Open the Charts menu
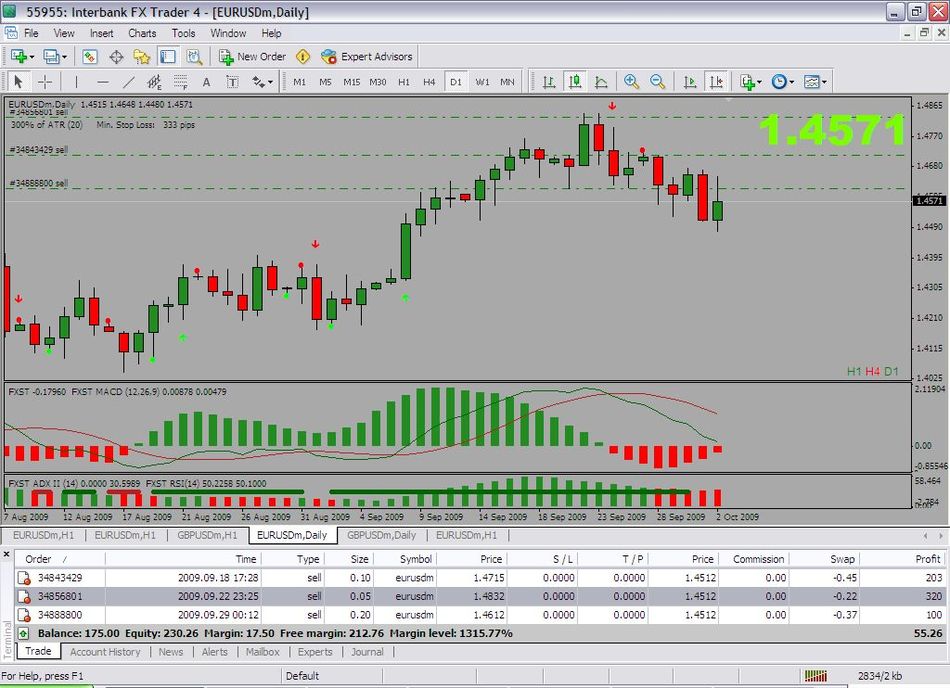Image resolution: width=950 pixels, height=688 pixels. click(142, 33)
